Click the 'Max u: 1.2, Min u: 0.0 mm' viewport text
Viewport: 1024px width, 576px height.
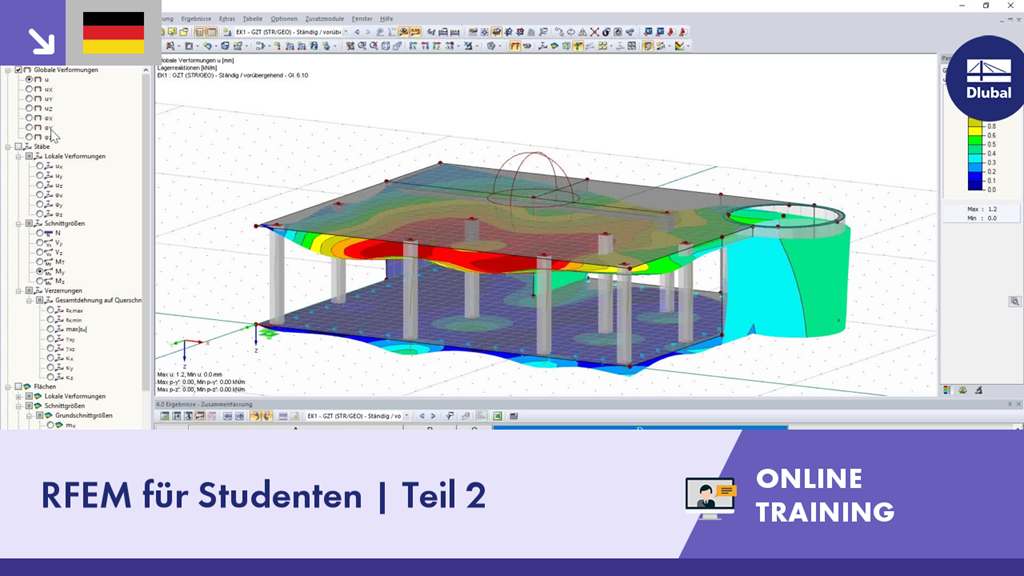(x=189, y=375)
